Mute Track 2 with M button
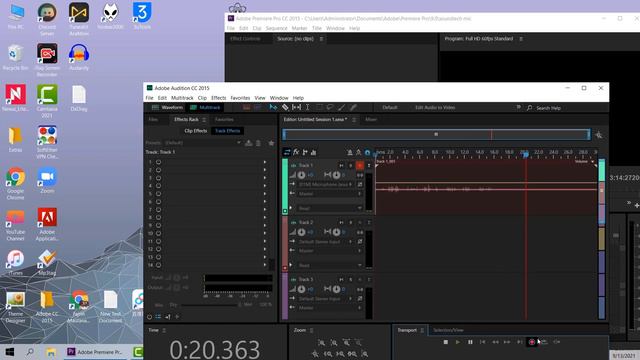Screen dimensions: 640x360 [x=341, y=222]
